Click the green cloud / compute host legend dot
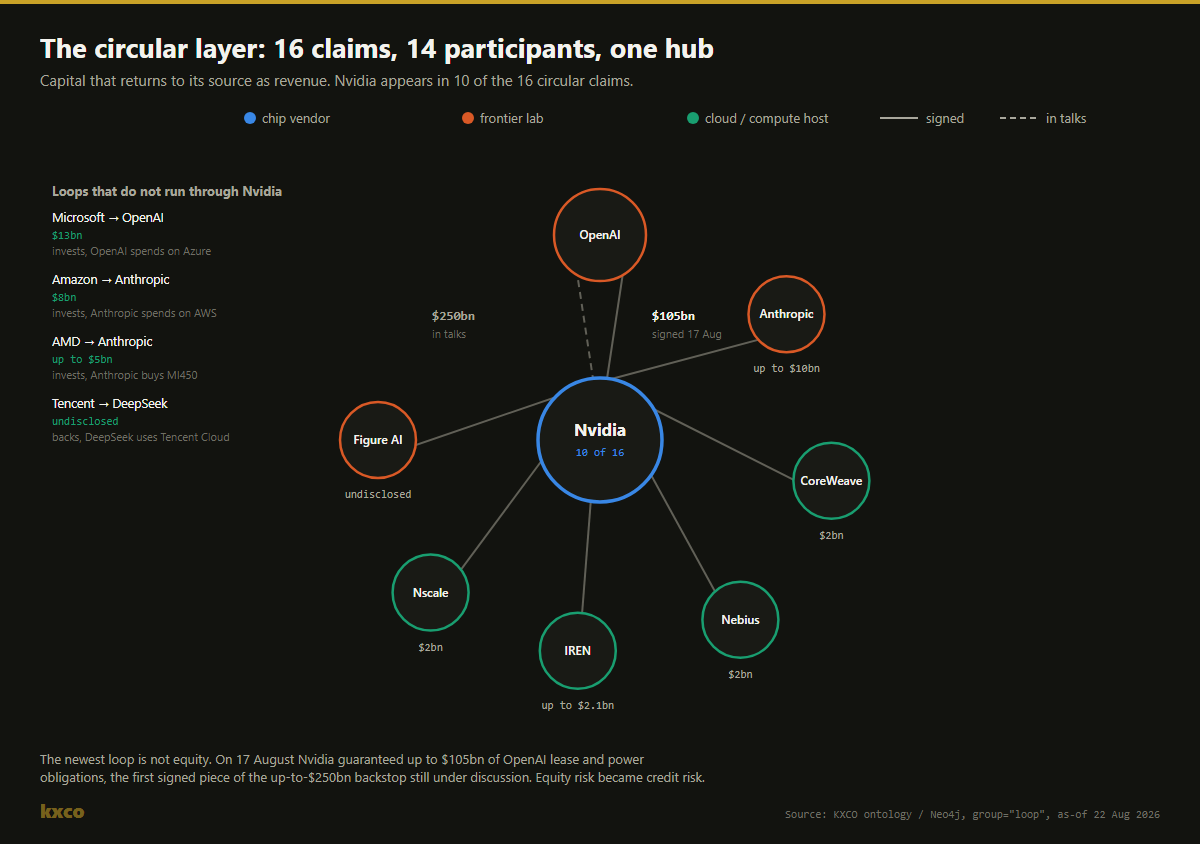The width and height of the screenshot is (1200, 844). (693, 118)
